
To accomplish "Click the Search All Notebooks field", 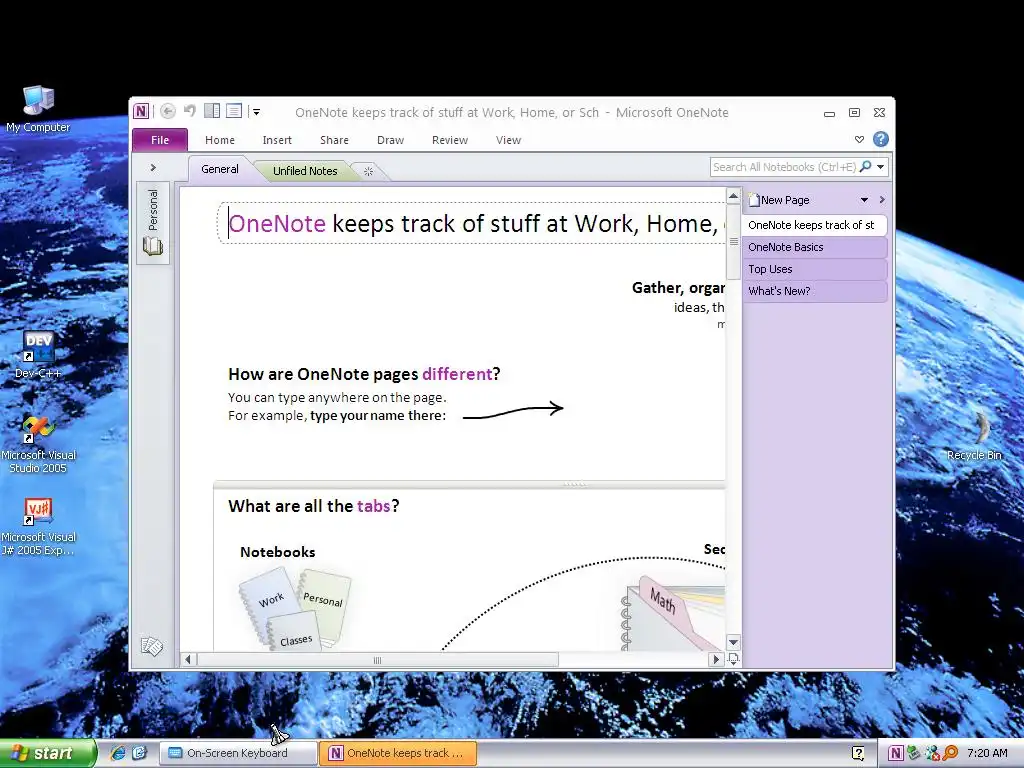I will coord(784,167).
